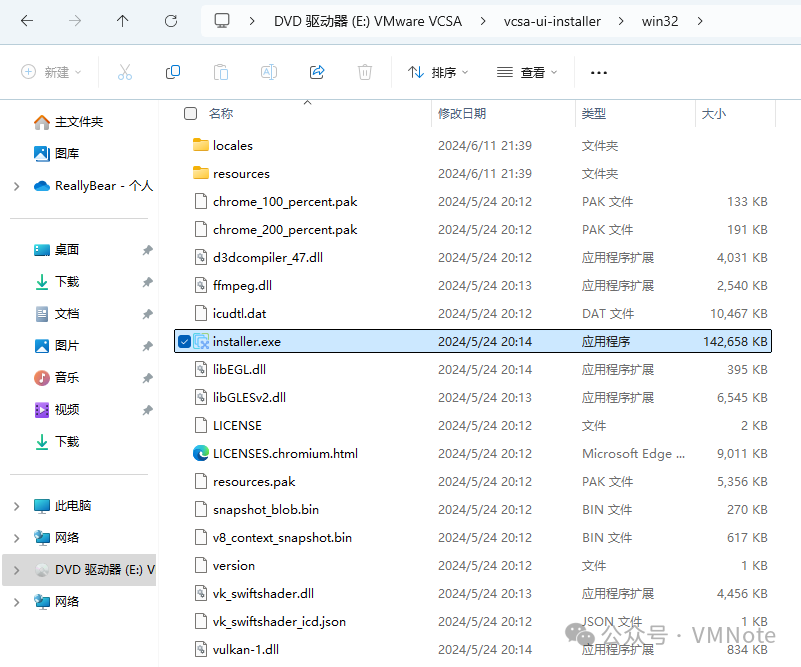This screenshot has height=667, width=801.
Task: Select resources.pak file
Action: [x=254, y=482]
